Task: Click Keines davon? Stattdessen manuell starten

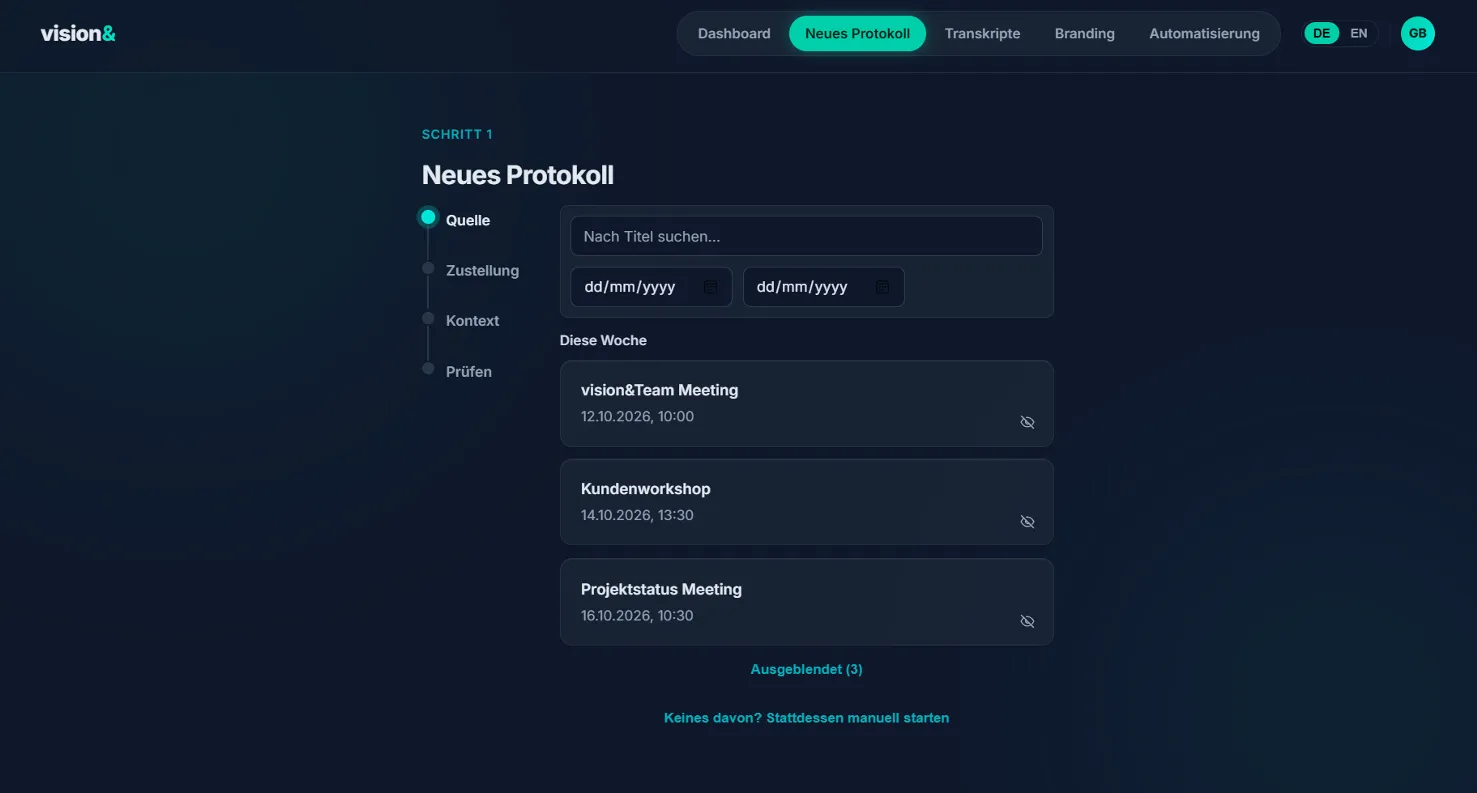Action: click(806, 717)
